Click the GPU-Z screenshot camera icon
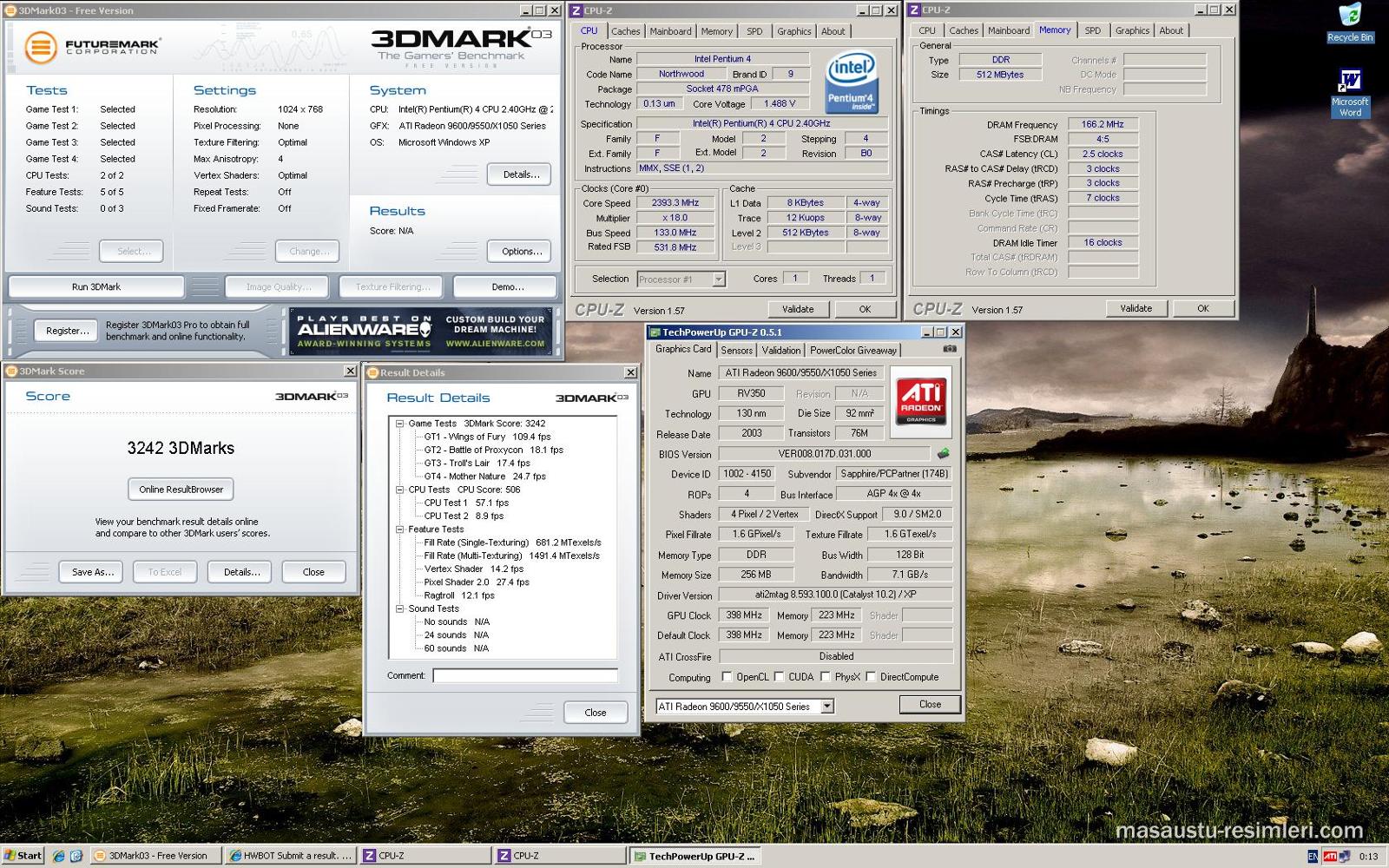Screen dimensions: 1389x868 950,349
